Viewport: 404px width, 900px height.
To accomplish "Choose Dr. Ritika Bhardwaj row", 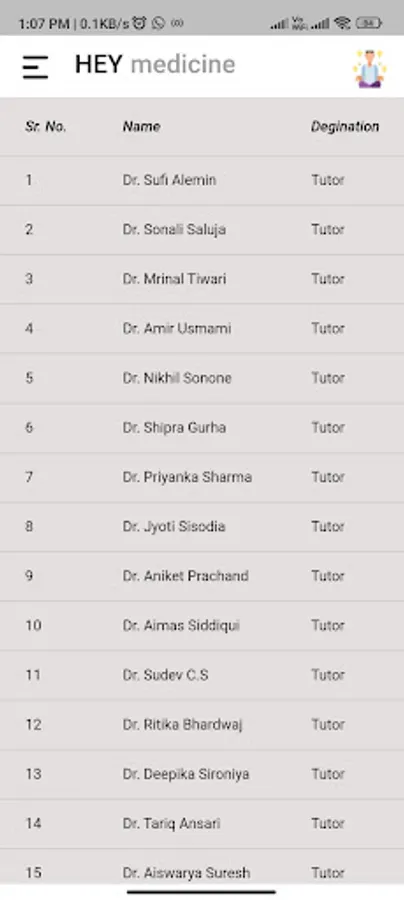I will (x=202, y=724).
